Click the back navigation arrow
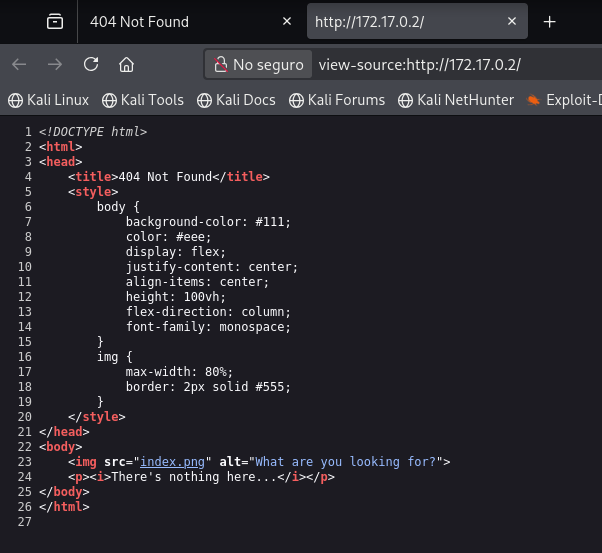602x553 pixels. pyautogui.click(x=19, y=65)
